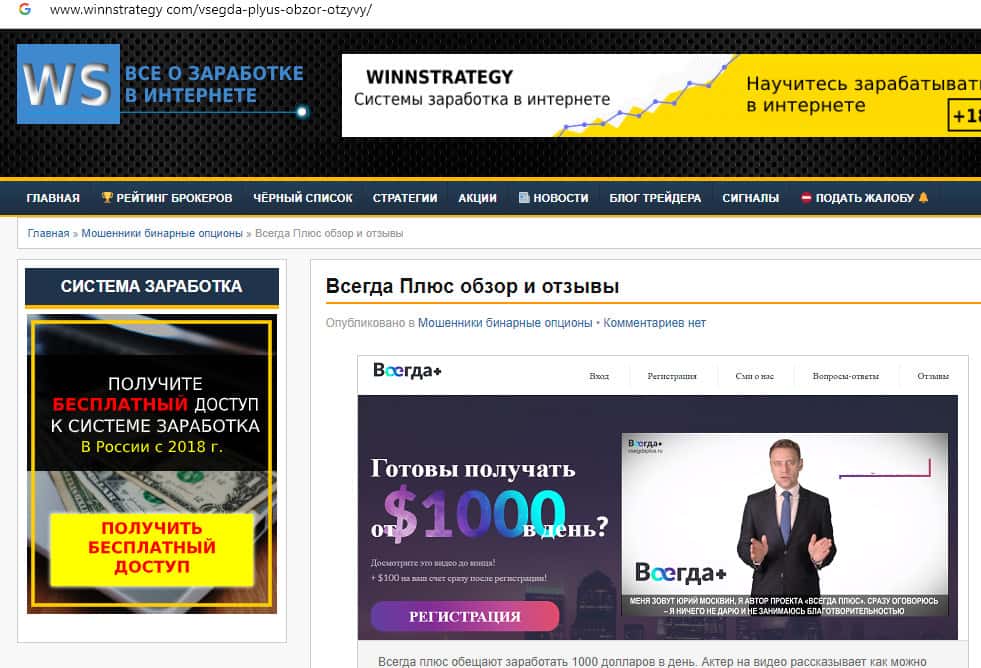The image size is (981, 668).
Task: Click the trophy icon beside РЕЙТИНГ БРОКЕРОВ
Action: [107, 198]
